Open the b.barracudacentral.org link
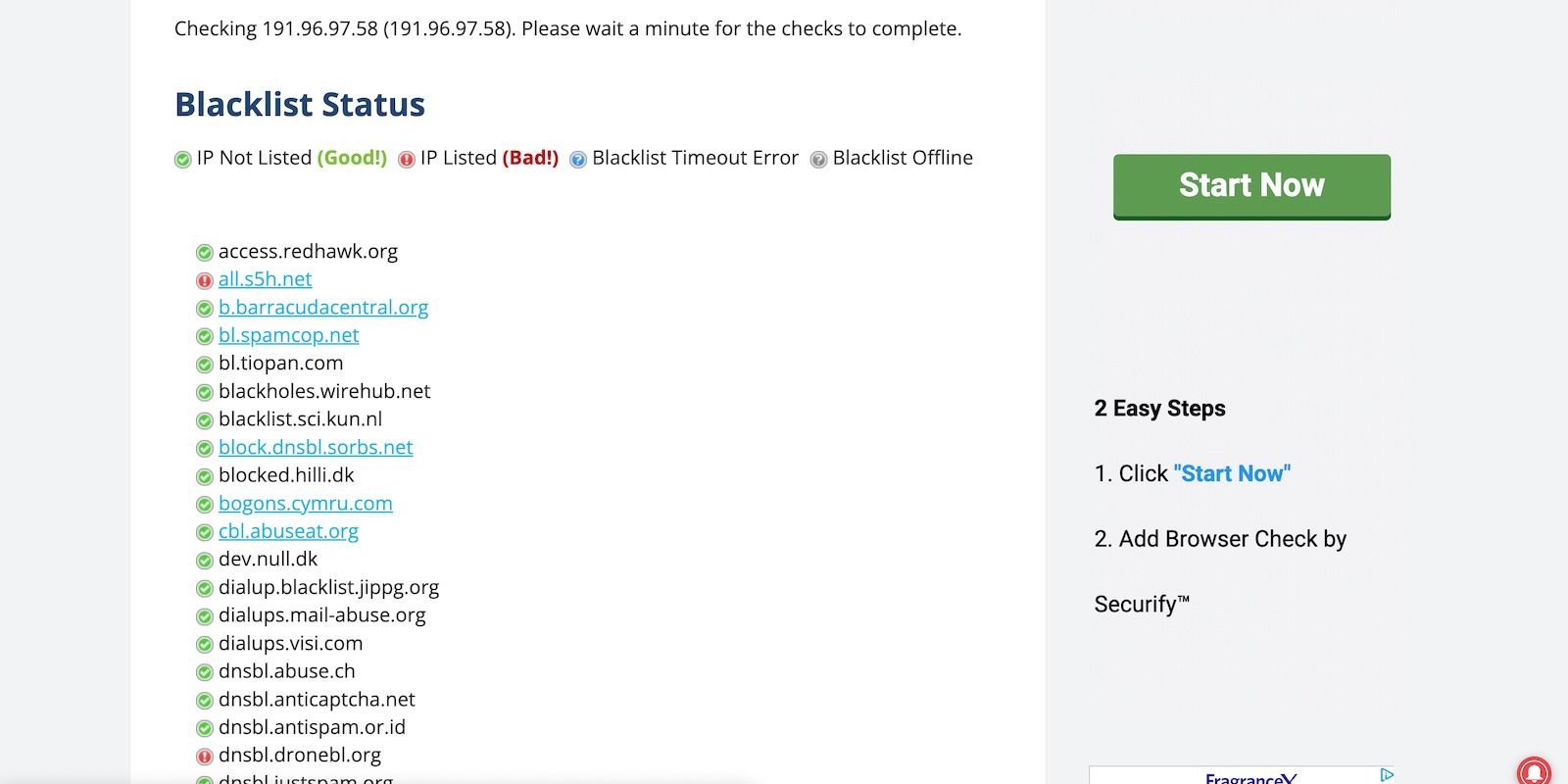The width and height of the screenshot is (1568, 784). (x=323, y=308)
